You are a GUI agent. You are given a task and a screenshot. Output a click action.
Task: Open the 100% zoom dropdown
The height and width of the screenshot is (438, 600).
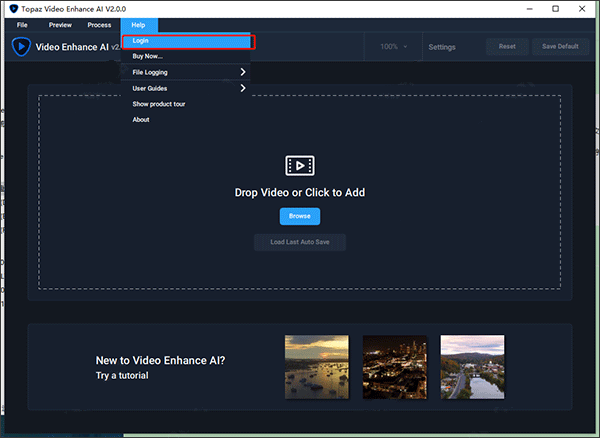[x=393, y=47]
